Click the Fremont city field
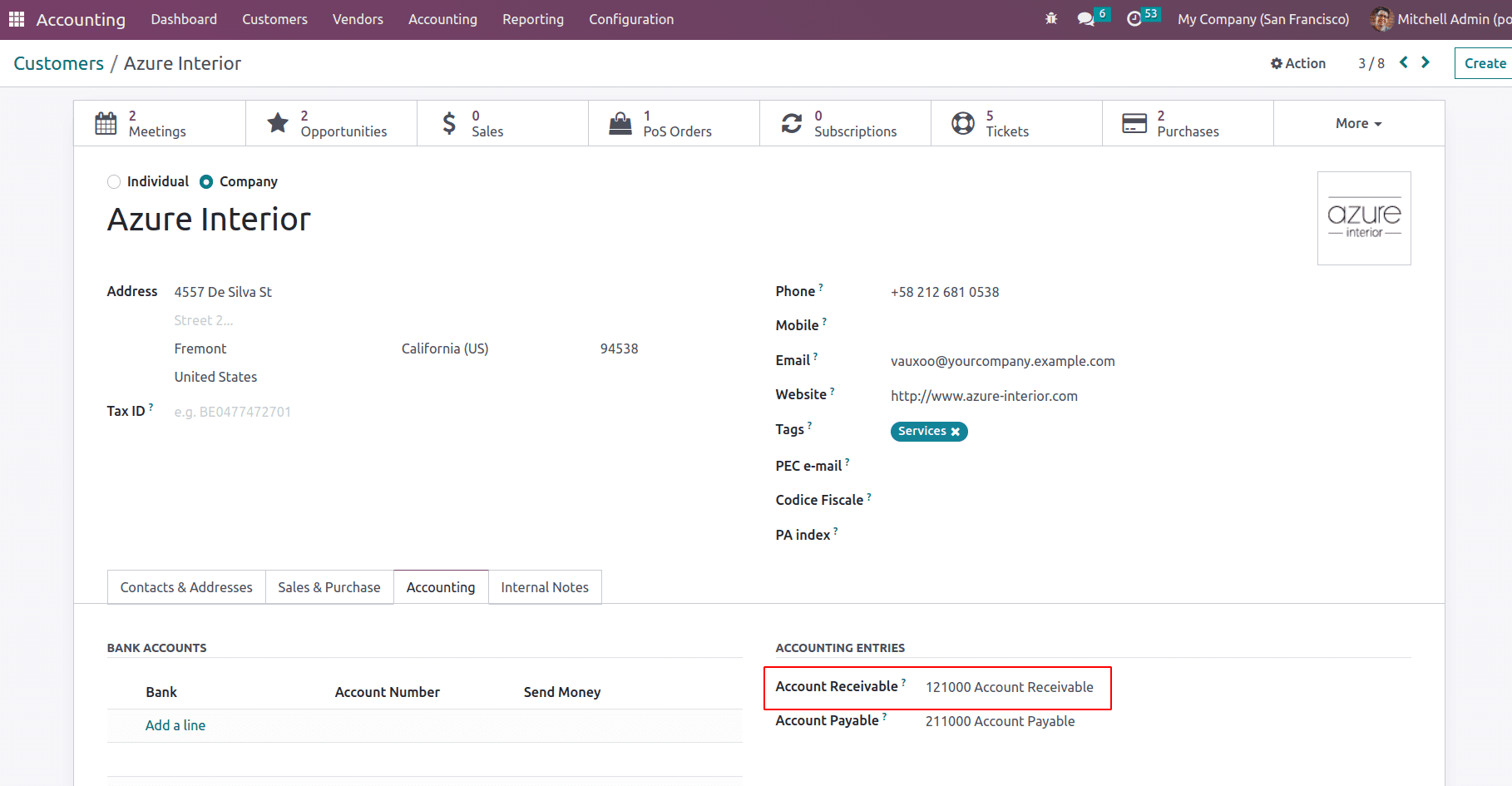 (200, 349)
